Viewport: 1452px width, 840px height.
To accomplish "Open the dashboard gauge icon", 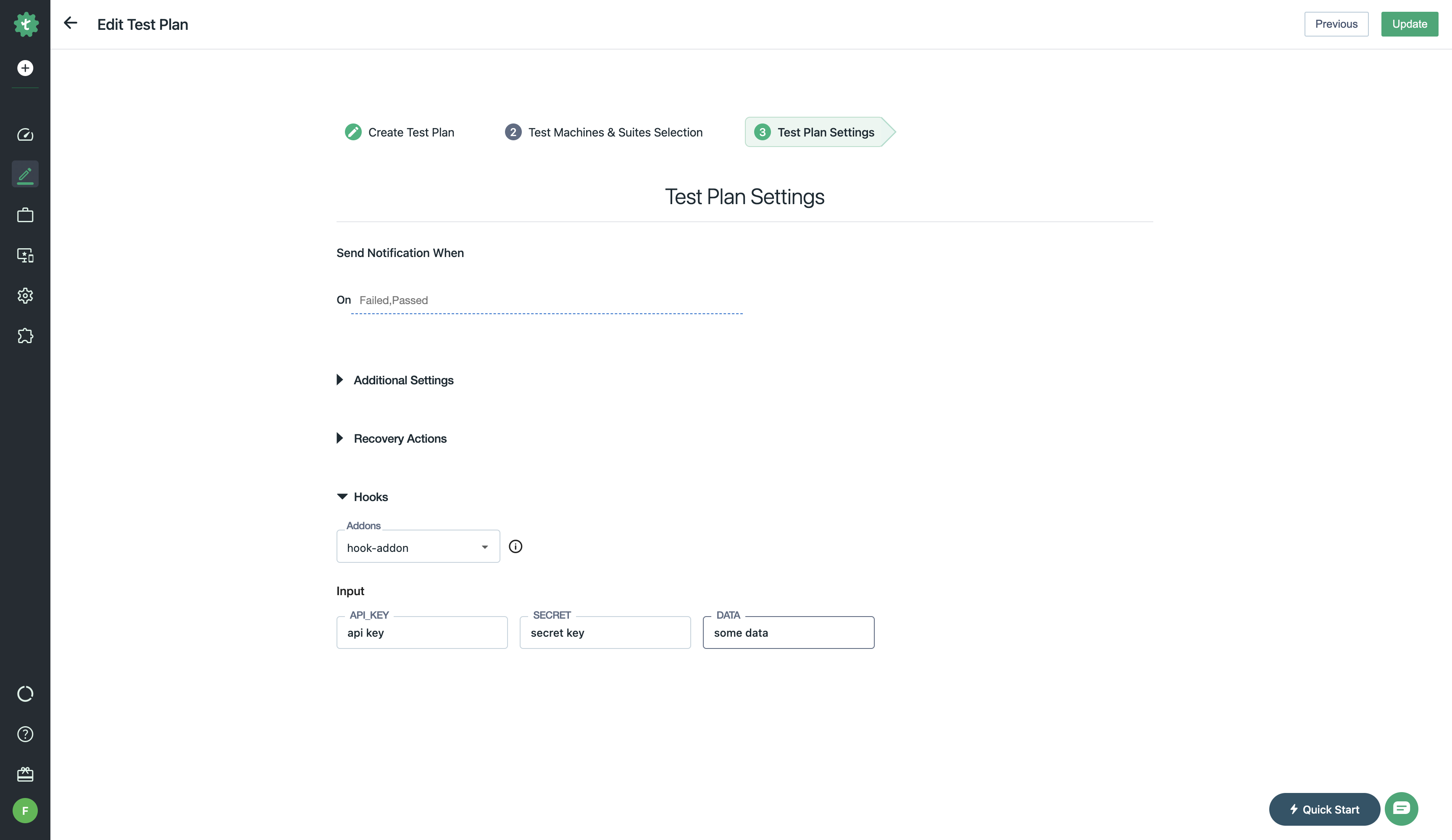I will tap(25, 135).
